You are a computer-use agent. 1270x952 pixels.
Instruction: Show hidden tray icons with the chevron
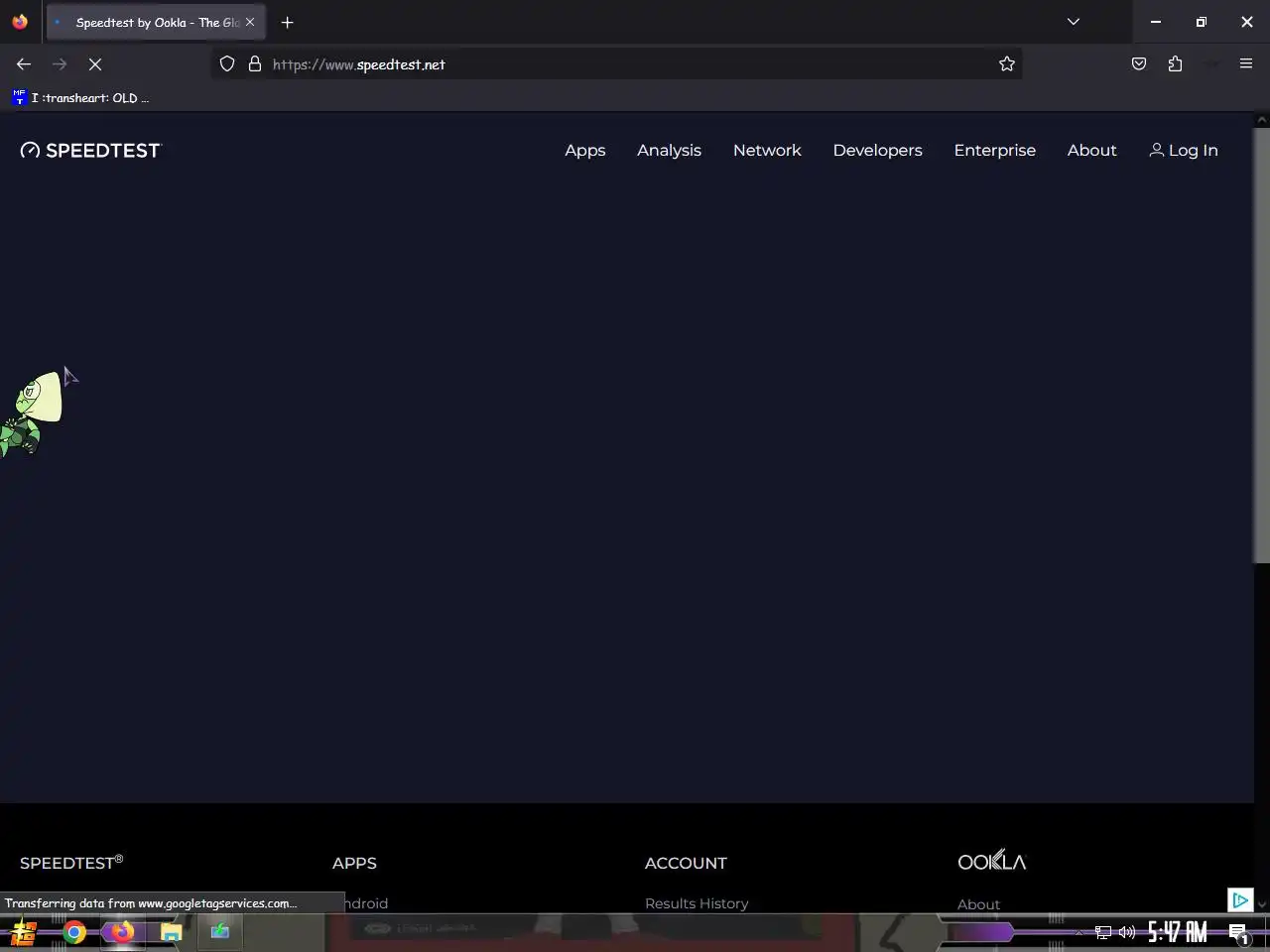coord(1079,932)
